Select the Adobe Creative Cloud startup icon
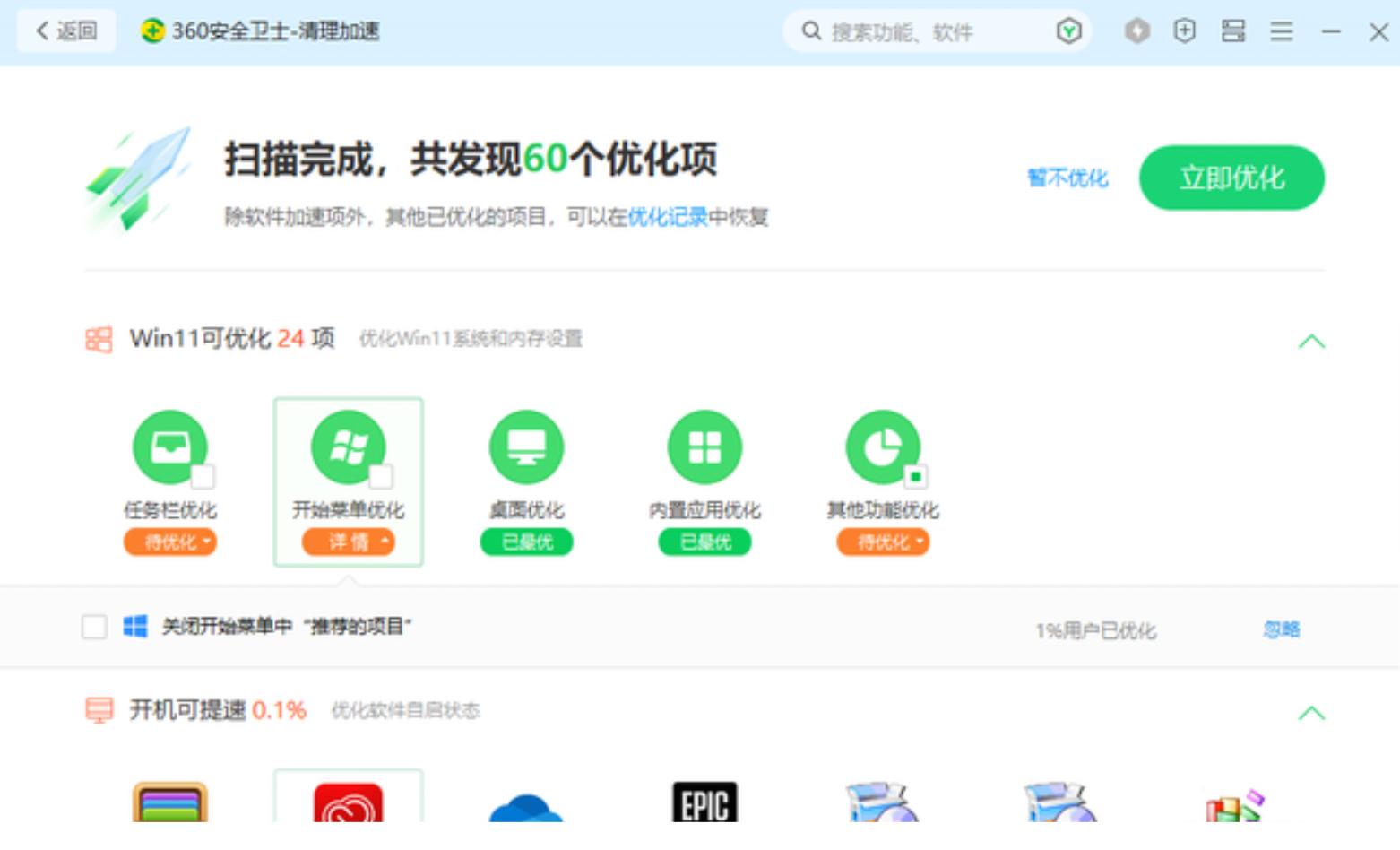The image size is (1400, 850). tap(349, 804)
